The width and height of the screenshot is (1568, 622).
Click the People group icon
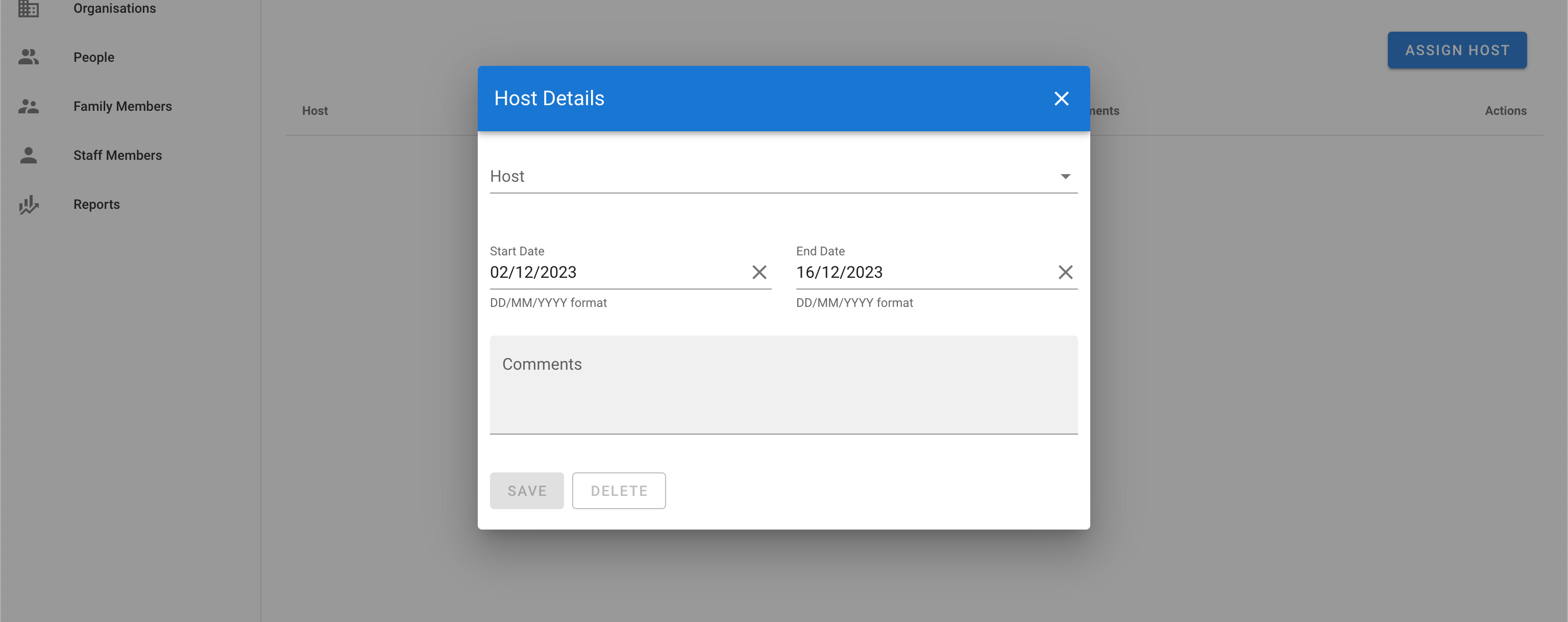click(28, 57)
